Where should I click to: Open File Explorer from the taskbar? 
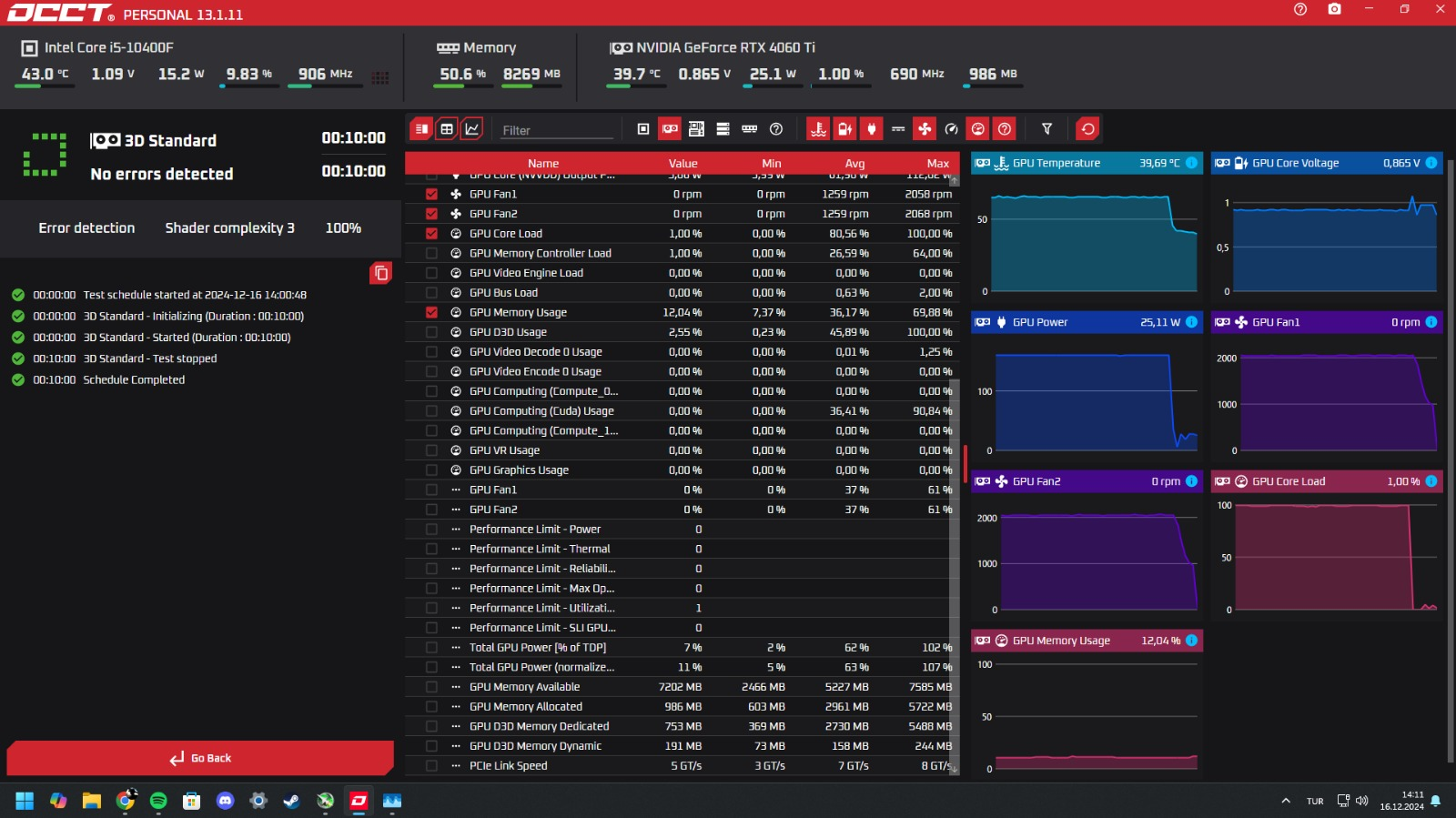91,801
